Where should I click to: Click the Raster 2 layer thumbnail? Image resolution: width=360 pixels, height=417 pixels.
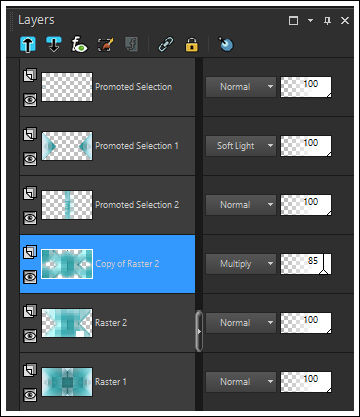point(67,323)
